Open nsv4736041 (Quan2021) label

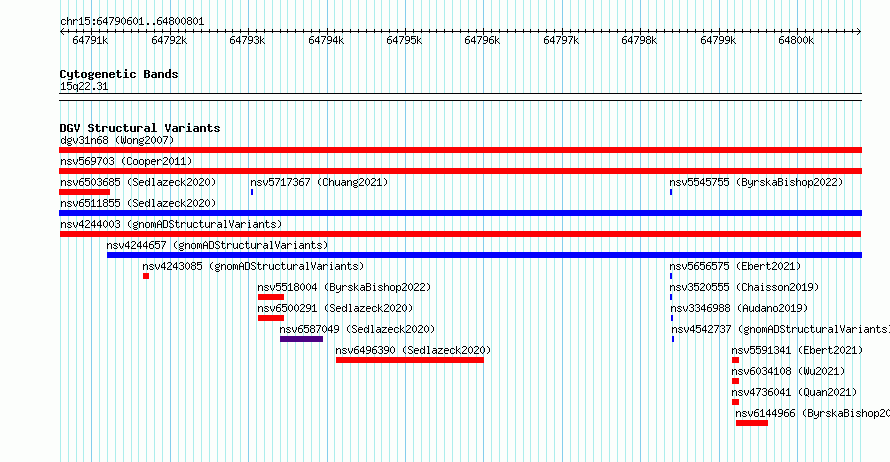(794, 392)
